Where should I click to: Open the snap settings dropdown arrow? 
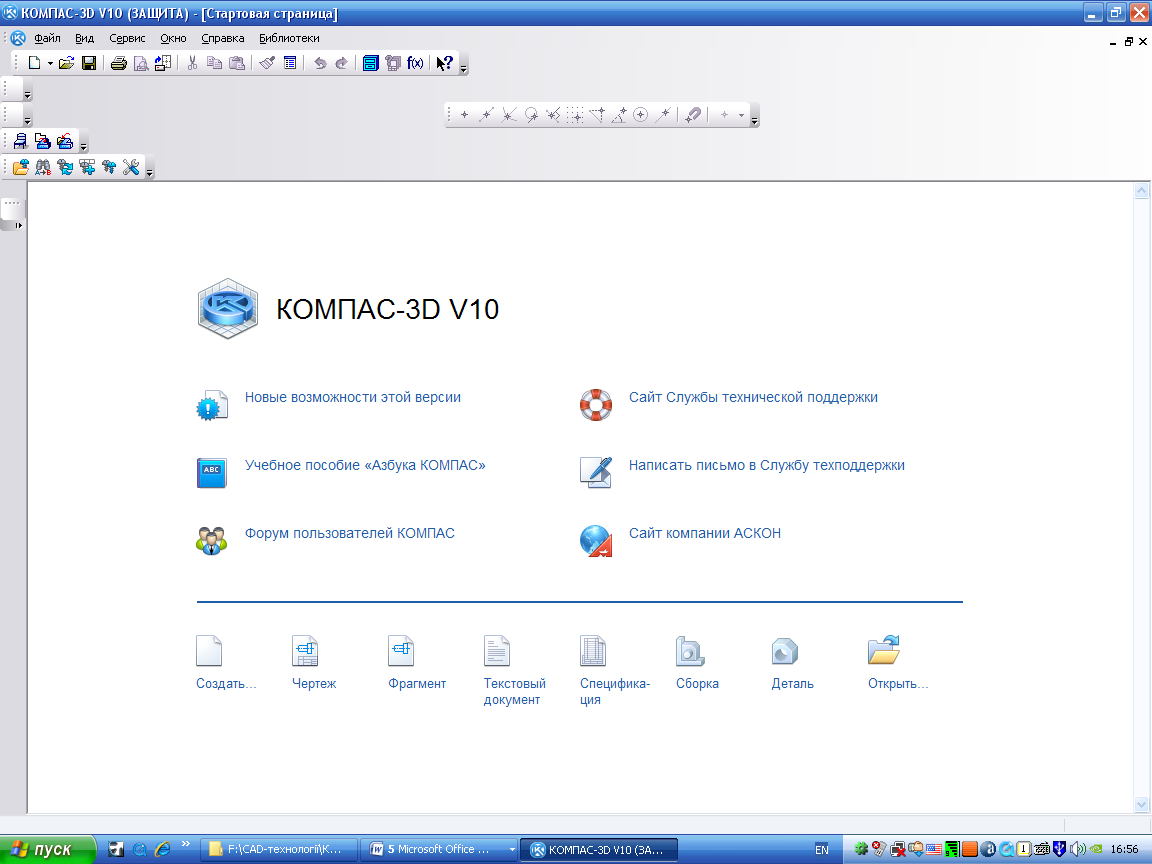(x=741, y=115)
